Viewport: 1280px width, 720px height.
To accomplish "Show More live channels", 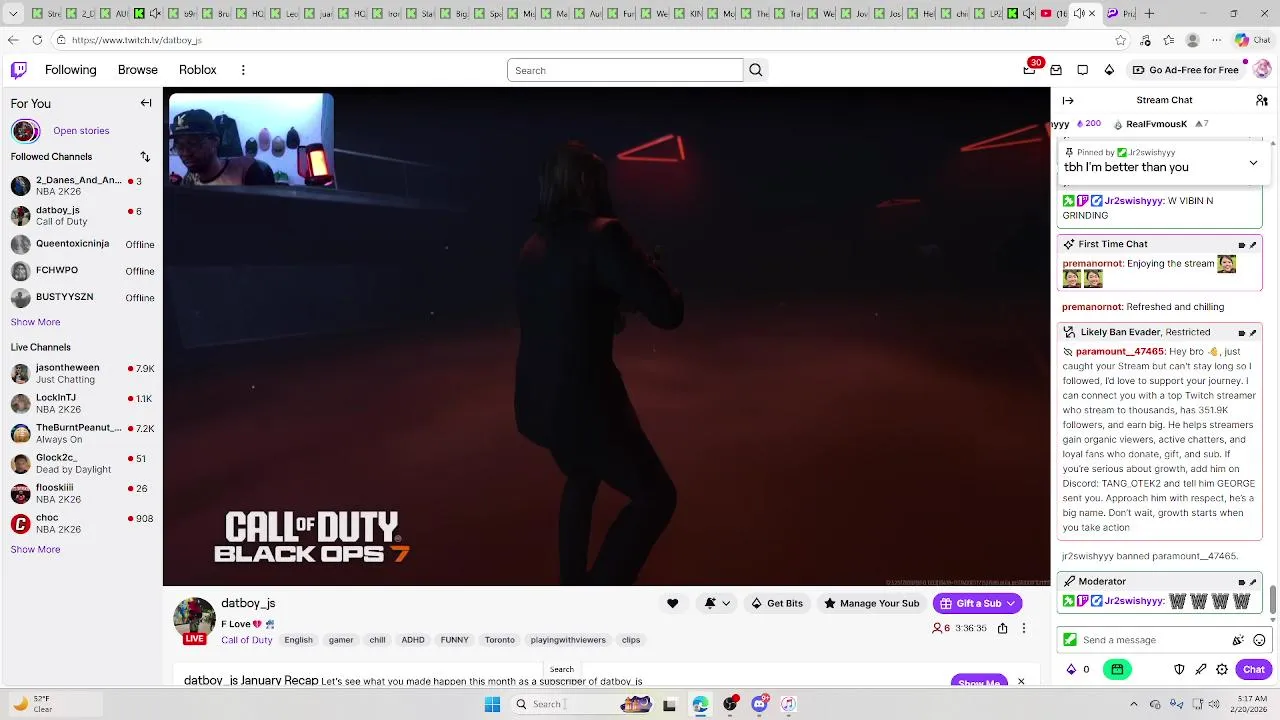I will (x=35, y=549).
